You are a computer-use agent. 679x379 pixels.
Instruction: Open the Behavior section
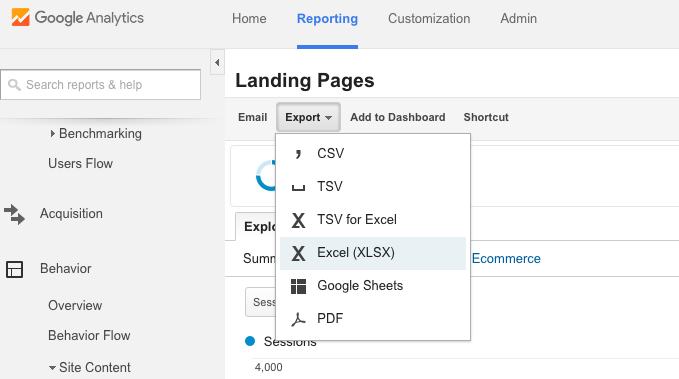point(66,269)
